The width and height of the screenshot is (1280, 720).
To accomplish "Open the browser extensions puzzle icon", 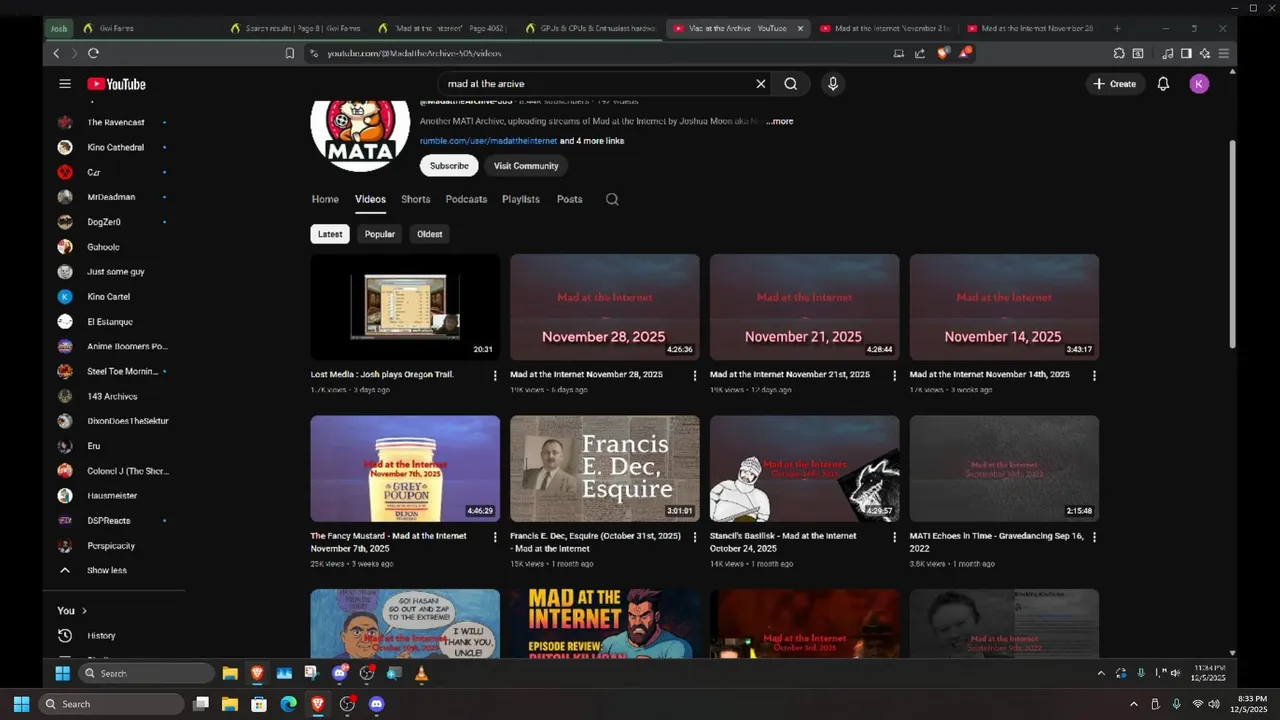I will click(x=1119, y=53).
